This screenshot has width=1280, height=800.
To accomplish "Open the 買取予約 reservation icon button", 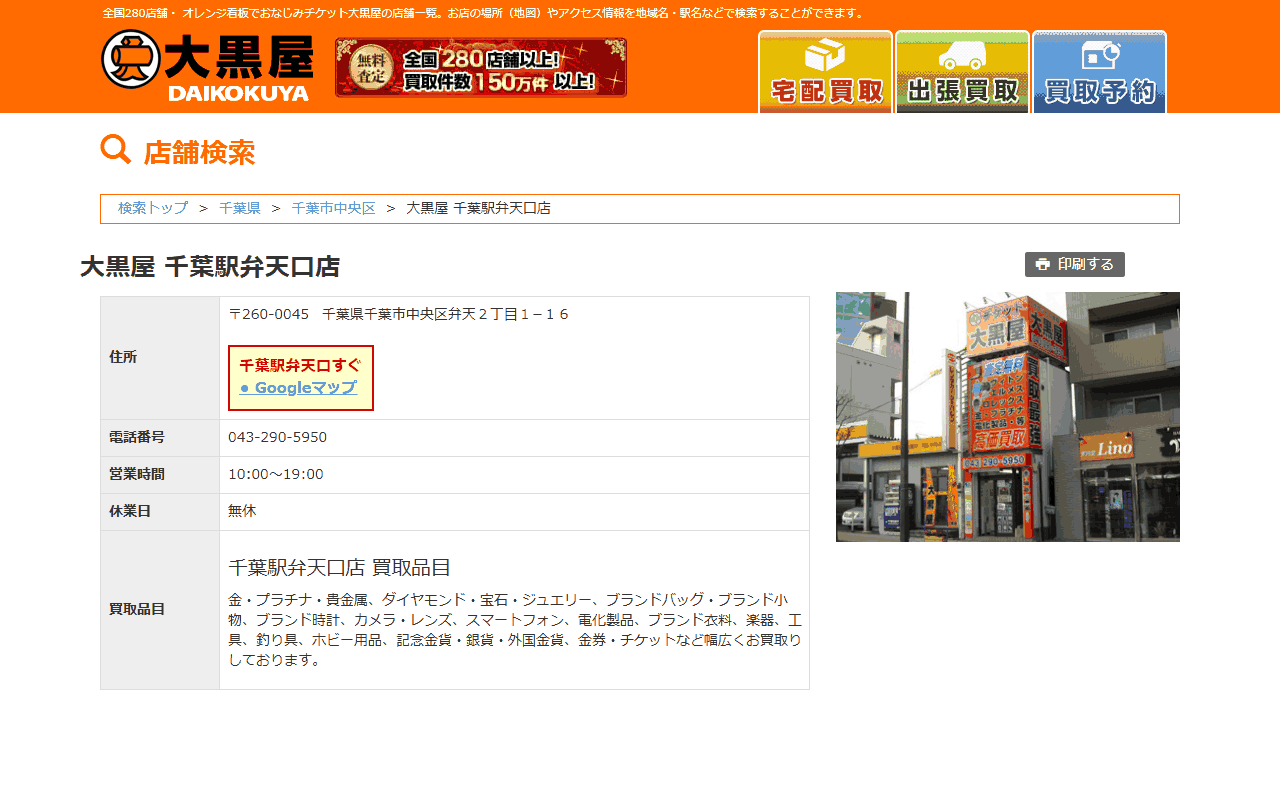I will (x=1100, y=72).
